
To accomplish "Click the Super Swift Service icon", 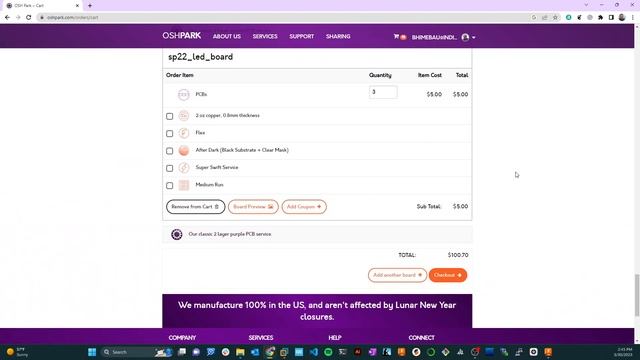I will (x=184, y=168).
